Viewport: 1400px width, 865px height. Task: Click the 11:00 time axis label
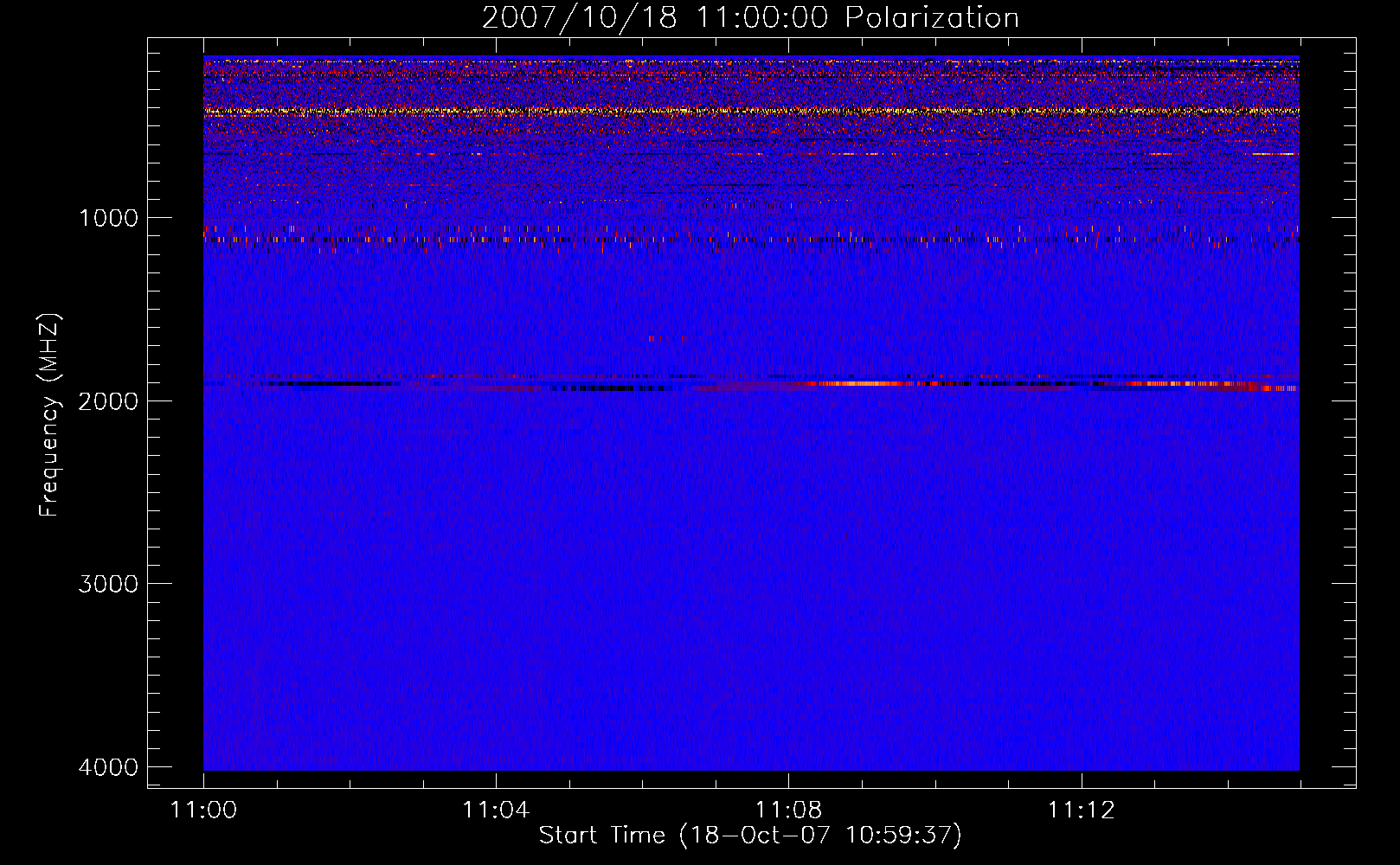(203, 811)
